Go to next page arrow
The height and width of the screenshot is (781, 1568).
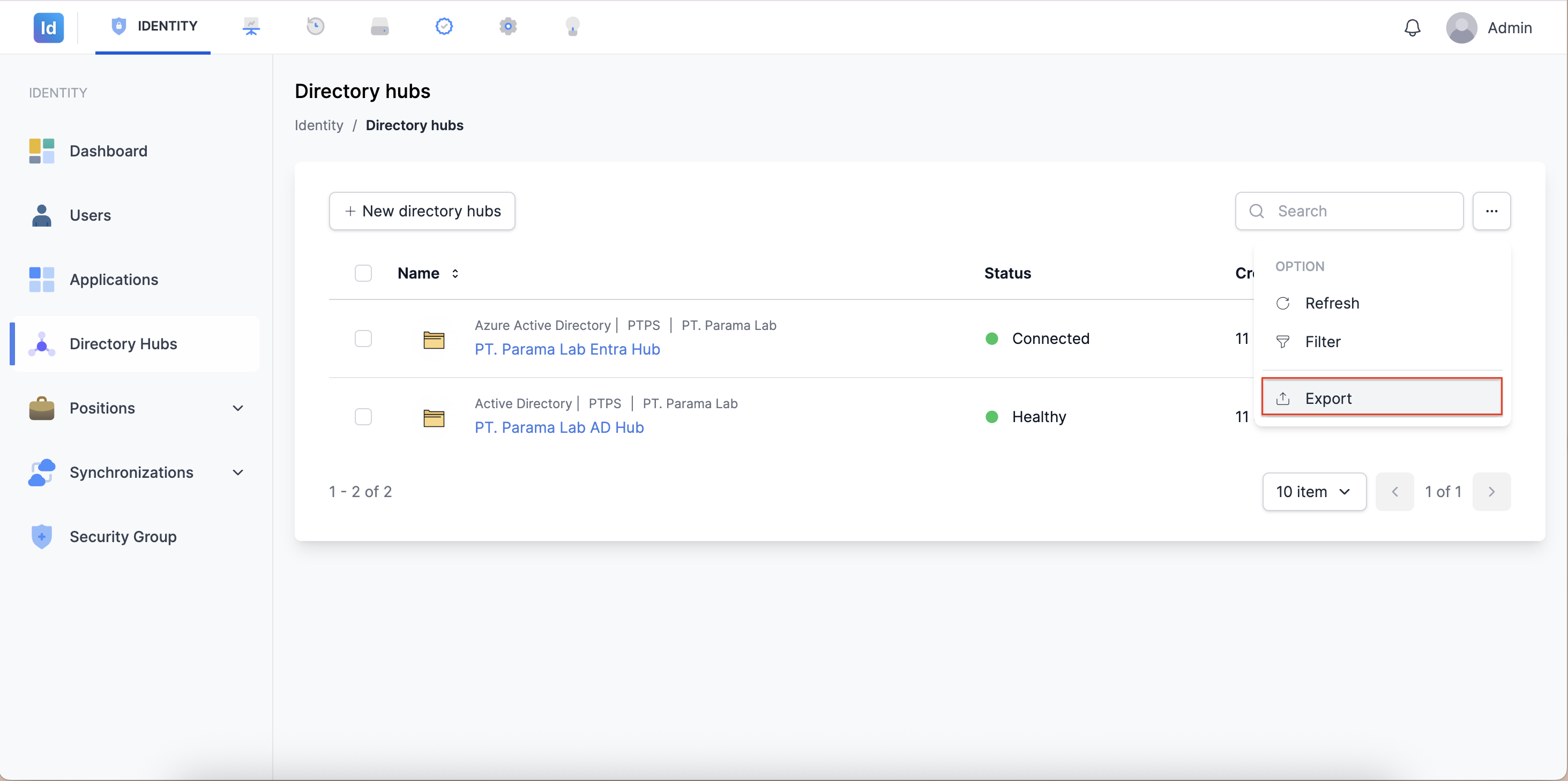[x=1491, y=491]
